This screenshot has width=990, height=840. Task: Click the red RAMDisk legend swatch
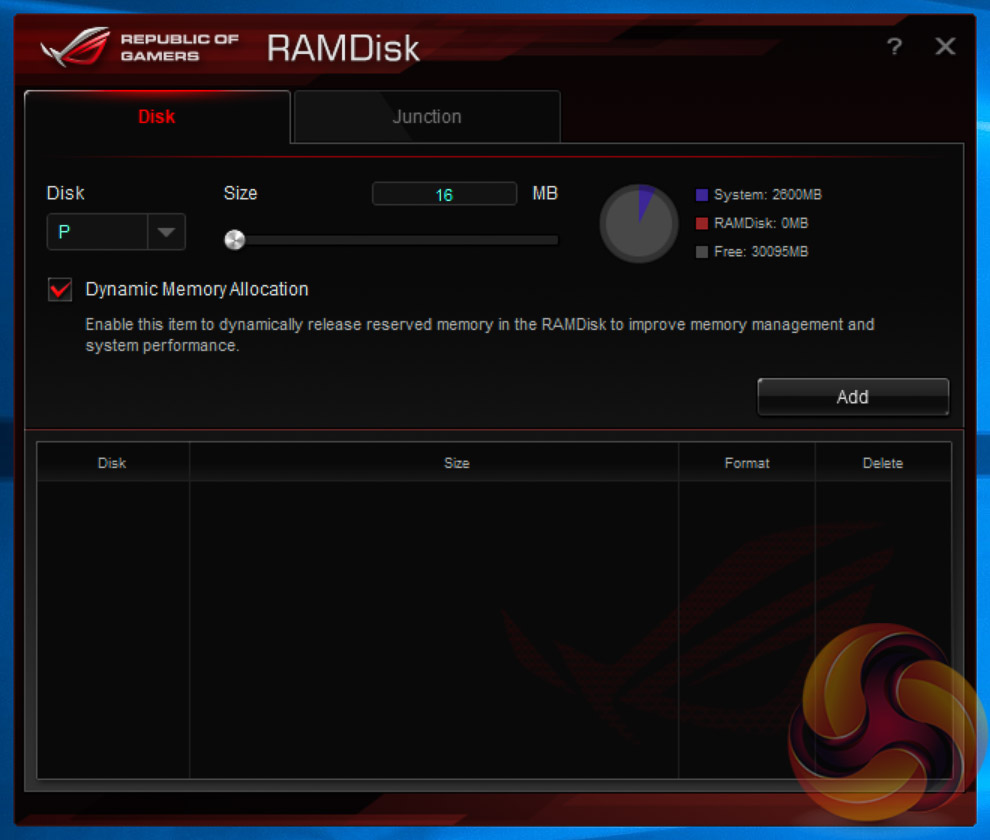tap(701, 223)
